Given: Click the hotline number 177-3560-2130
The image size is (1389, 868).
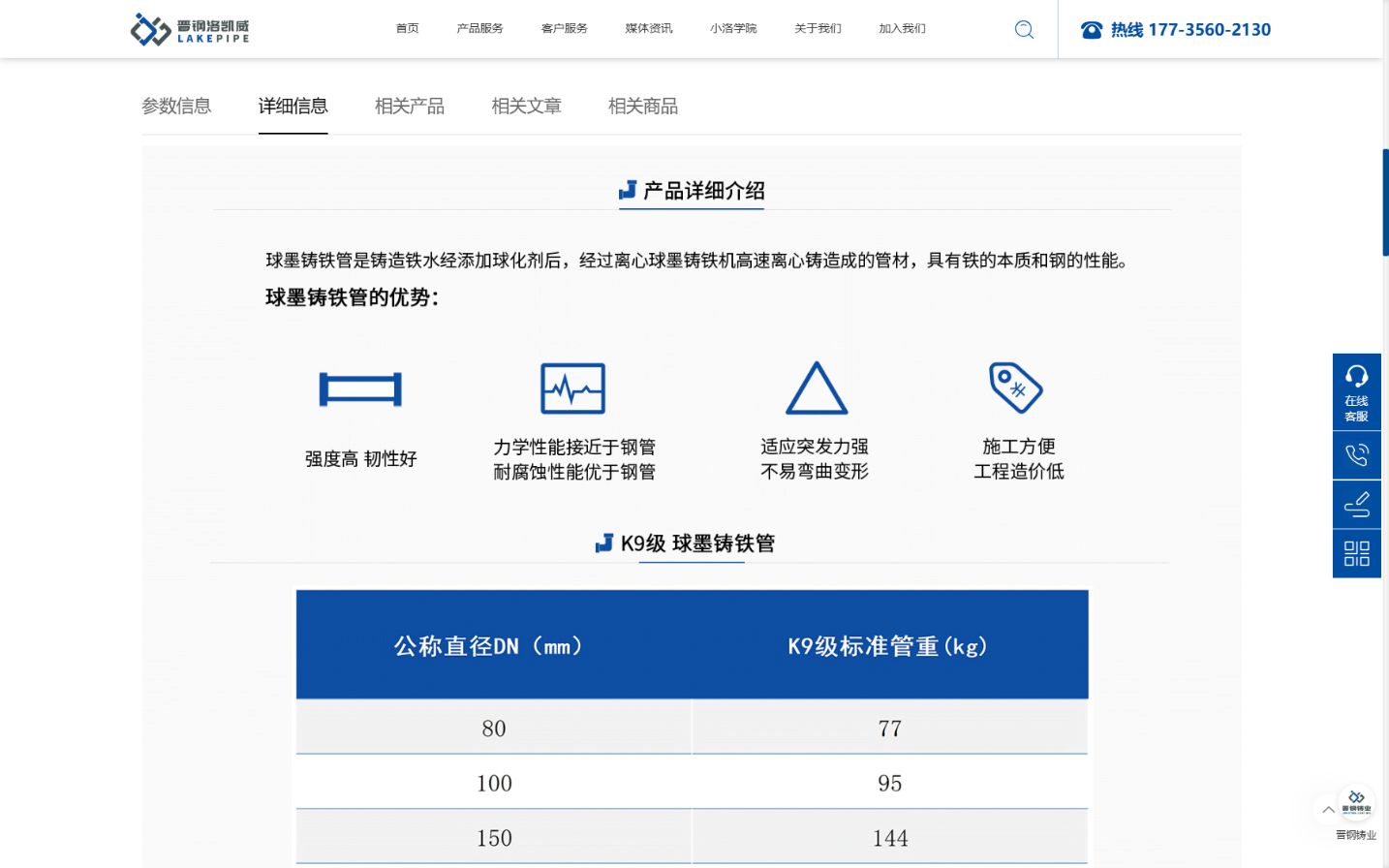Looking at the screenshot, I should pos(1209,30).
